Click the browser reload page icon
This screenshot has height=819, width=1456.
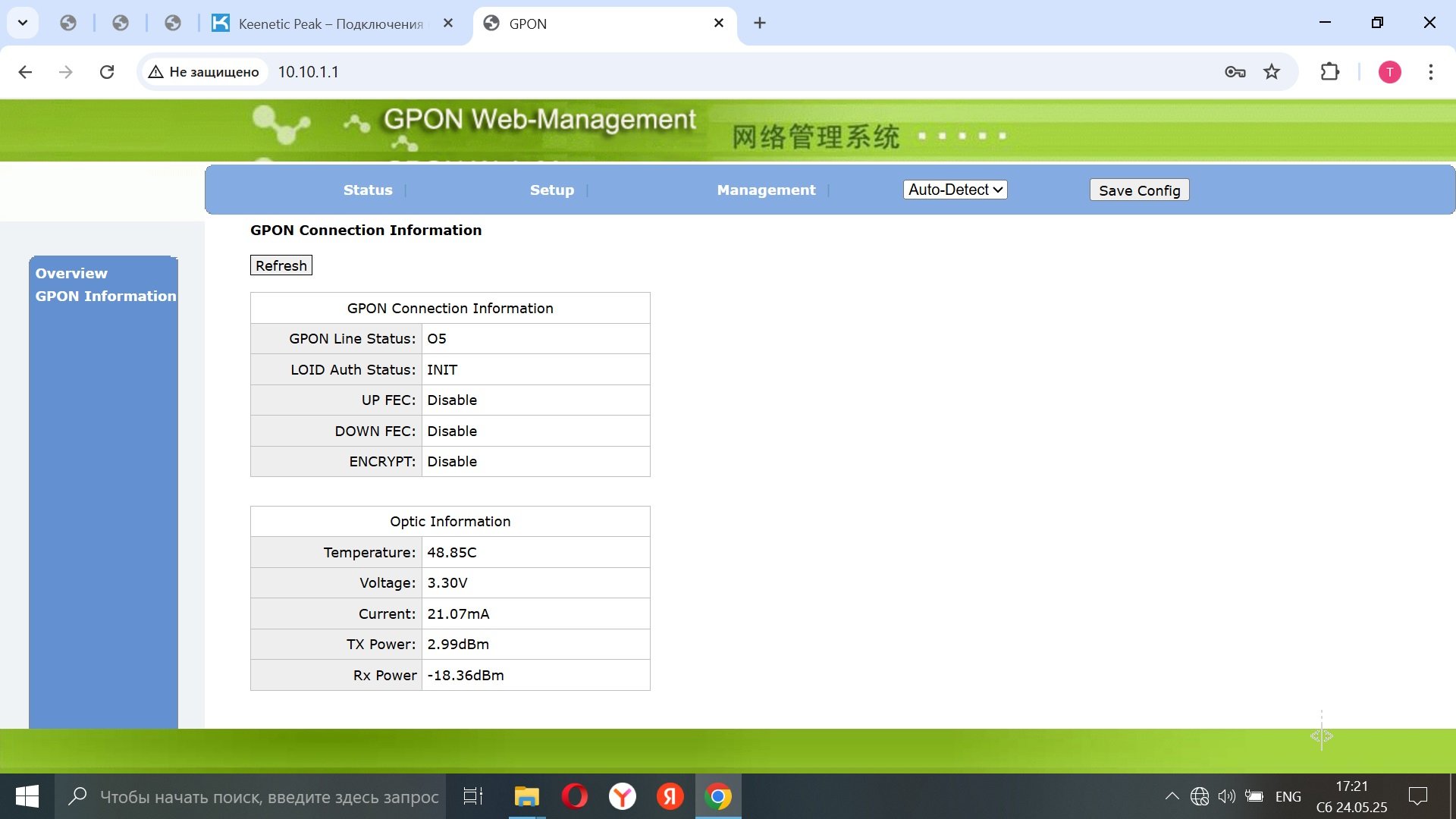pyautogui.click(x=107, y=72)
